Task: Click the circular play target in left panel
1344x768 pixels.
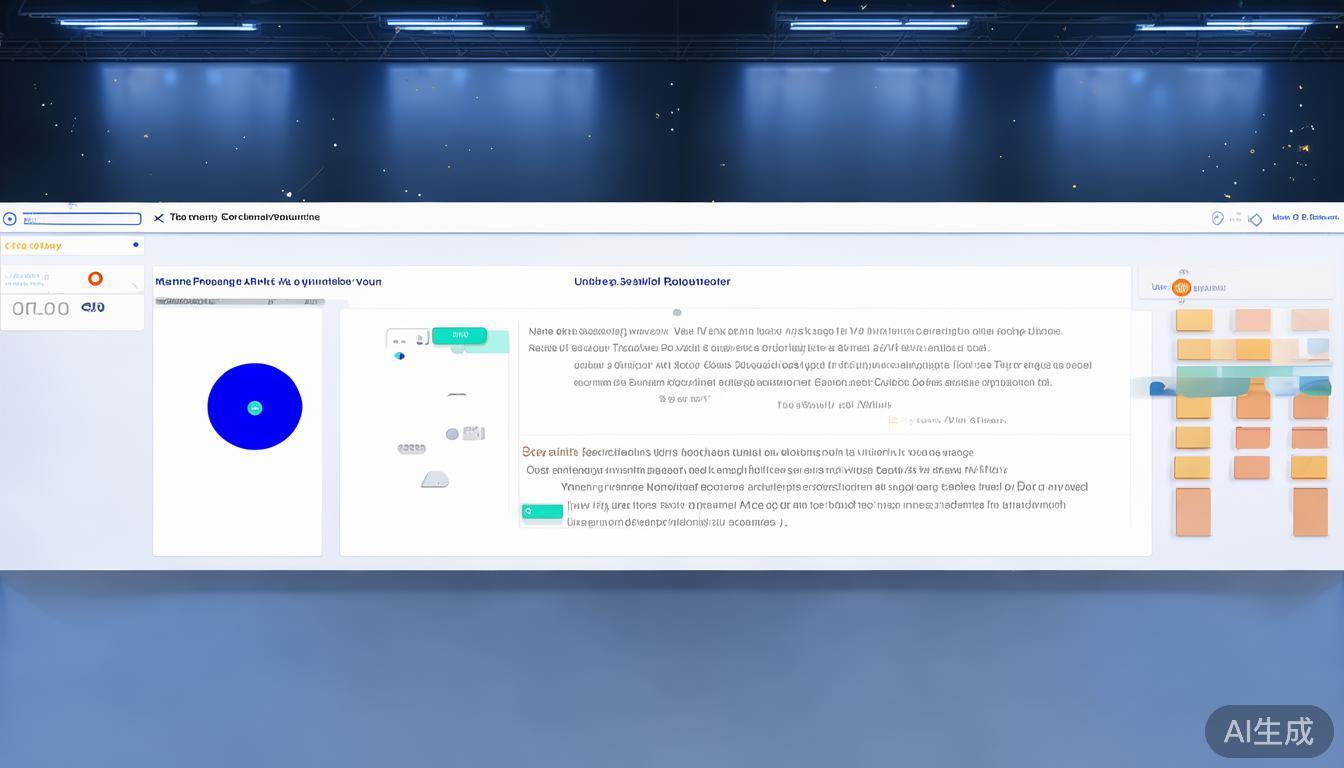Action: click(254, 406)
